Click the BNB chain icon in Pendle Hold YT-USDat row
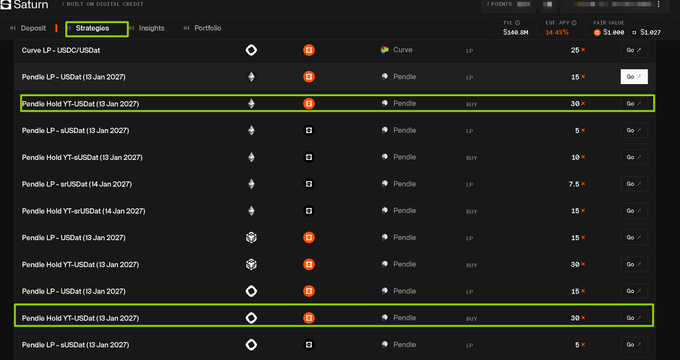680x360 pixels. coord(251,264)
